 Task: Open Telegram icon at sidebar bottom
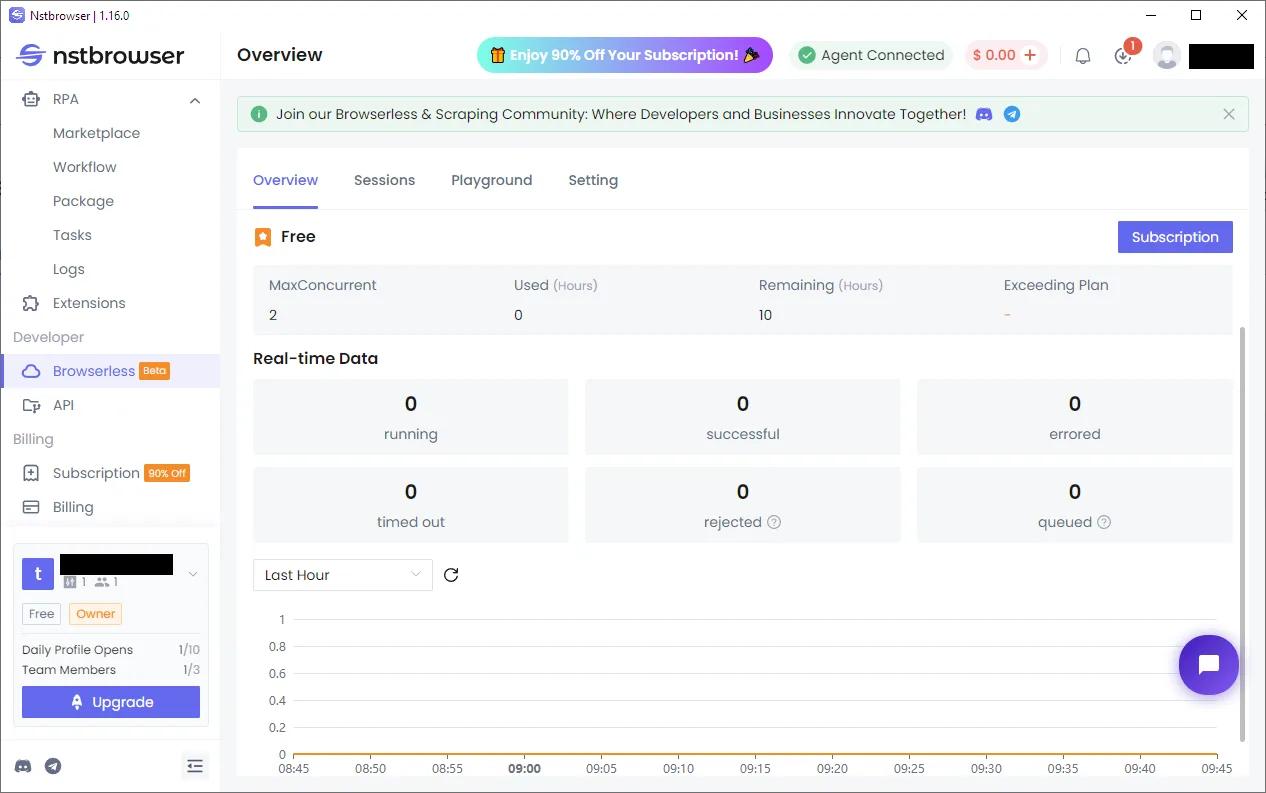[x=53, y=766]
